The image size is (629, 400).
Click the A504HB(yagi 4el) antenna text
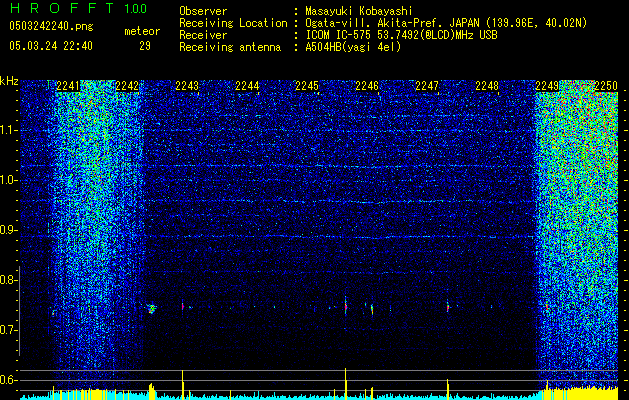pos(353,47)
